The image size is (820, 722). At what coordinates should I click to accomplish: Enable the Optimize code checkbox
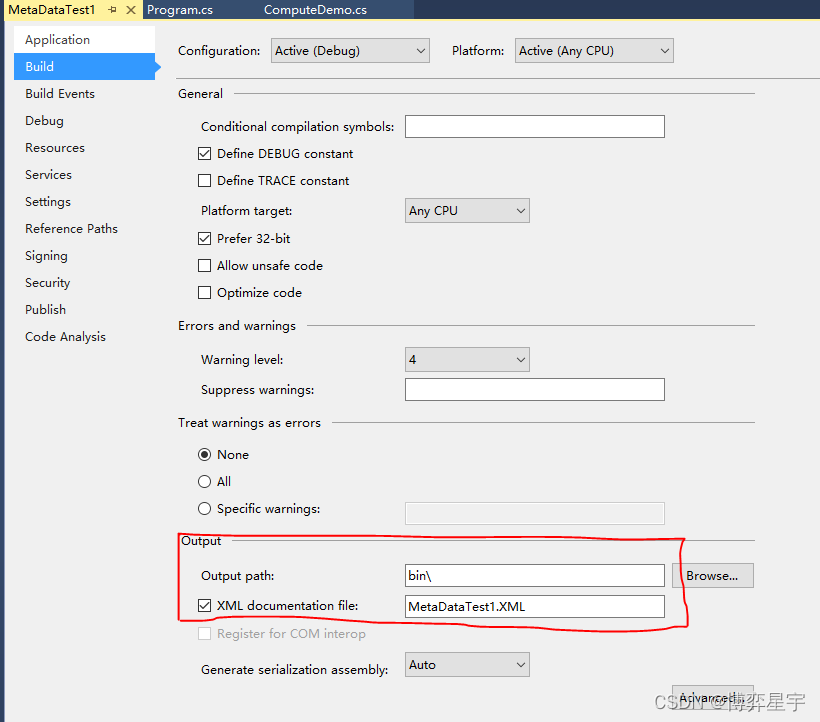click(205, 293)
